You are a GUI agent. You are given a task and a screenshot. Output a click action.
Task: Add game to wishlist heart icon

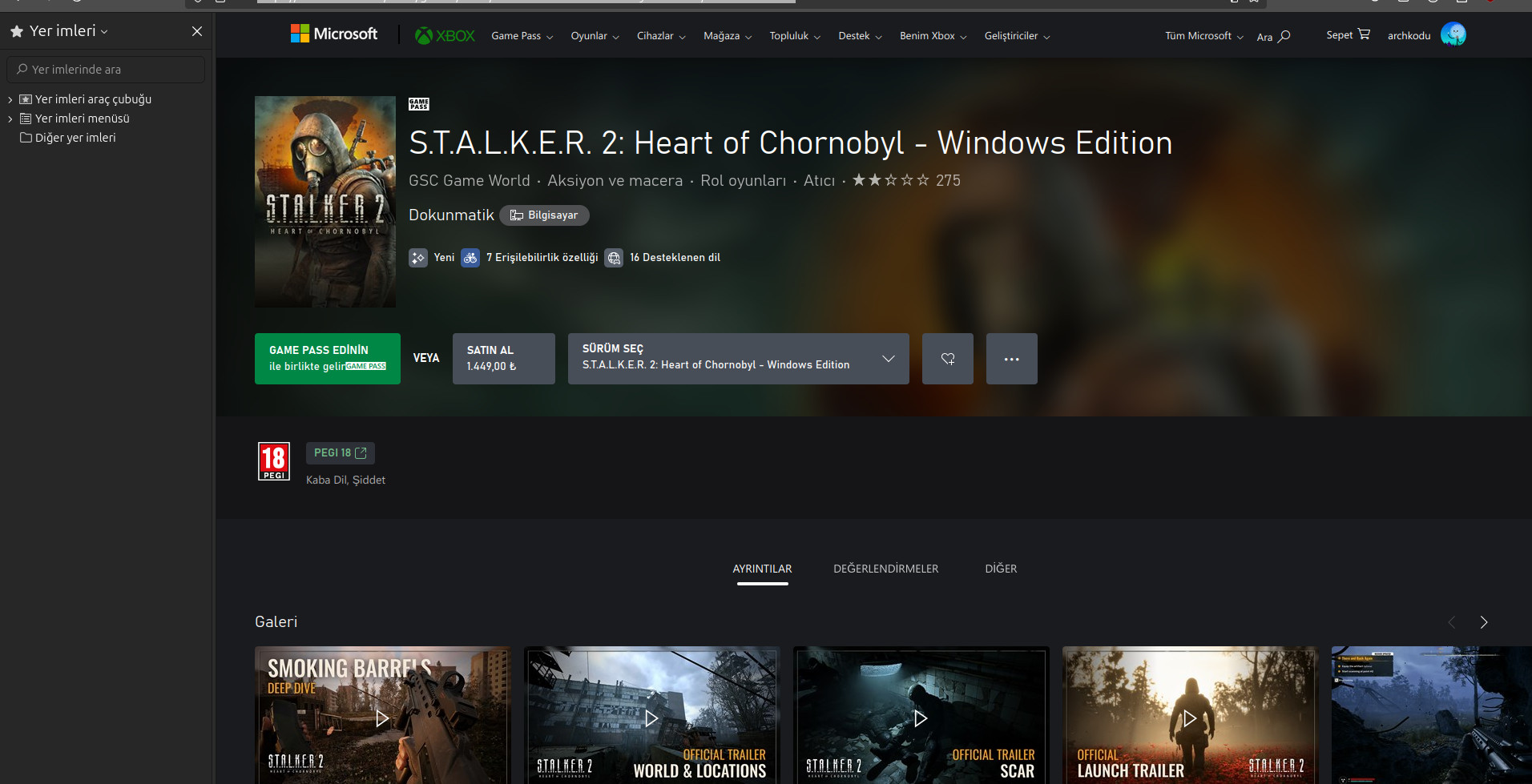(x=948, y=359)
